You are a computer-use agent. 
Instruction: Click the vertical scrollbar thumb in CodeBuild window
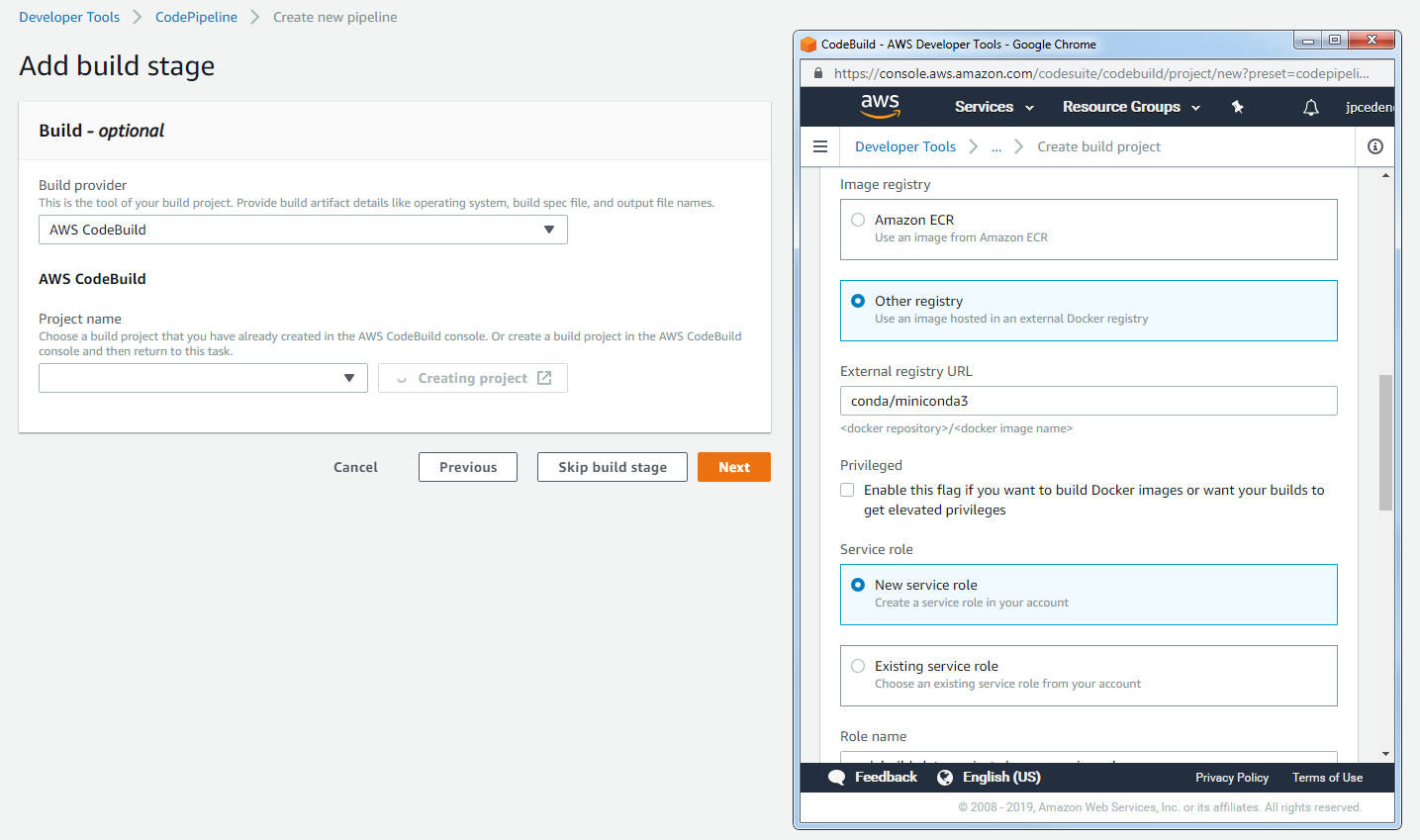[1385, 442]
